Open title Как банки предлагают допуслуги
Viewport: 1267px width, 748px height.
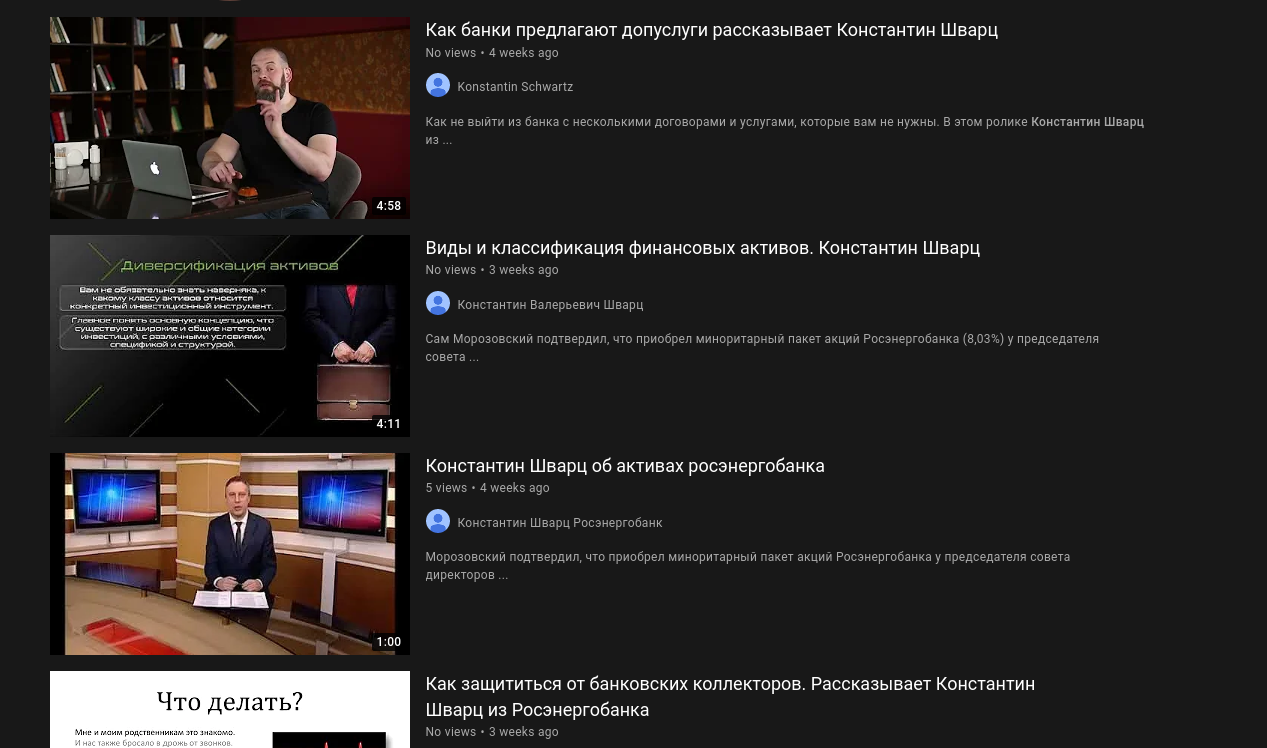[711, 30]
